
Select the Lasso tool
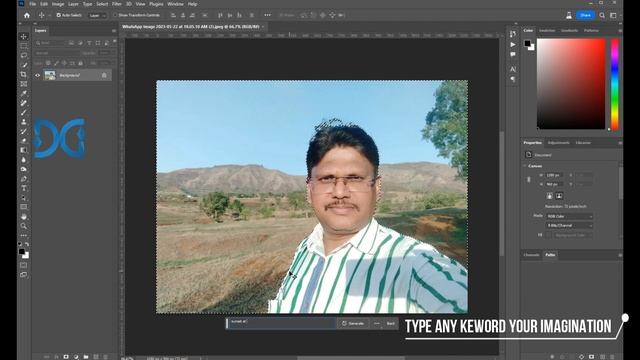[24, 55]
